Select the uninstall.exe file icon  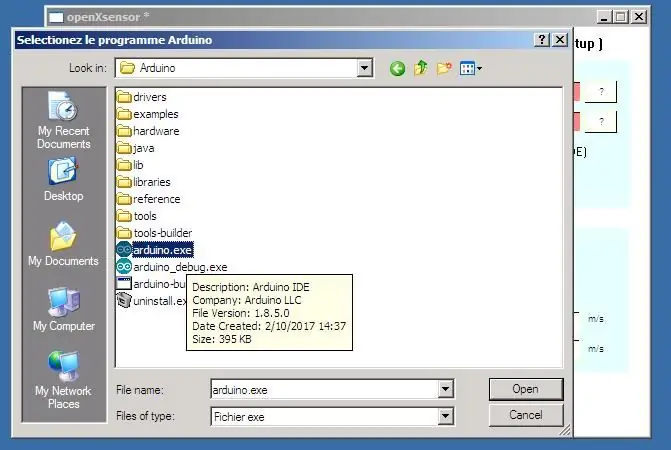[124, 300]
